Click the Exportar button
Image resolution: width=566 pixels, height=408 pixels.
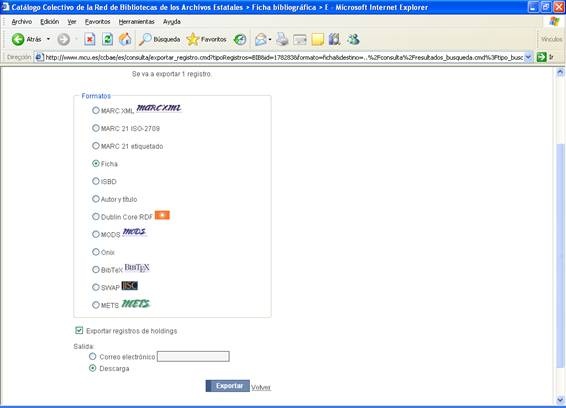tap(228, 386)
